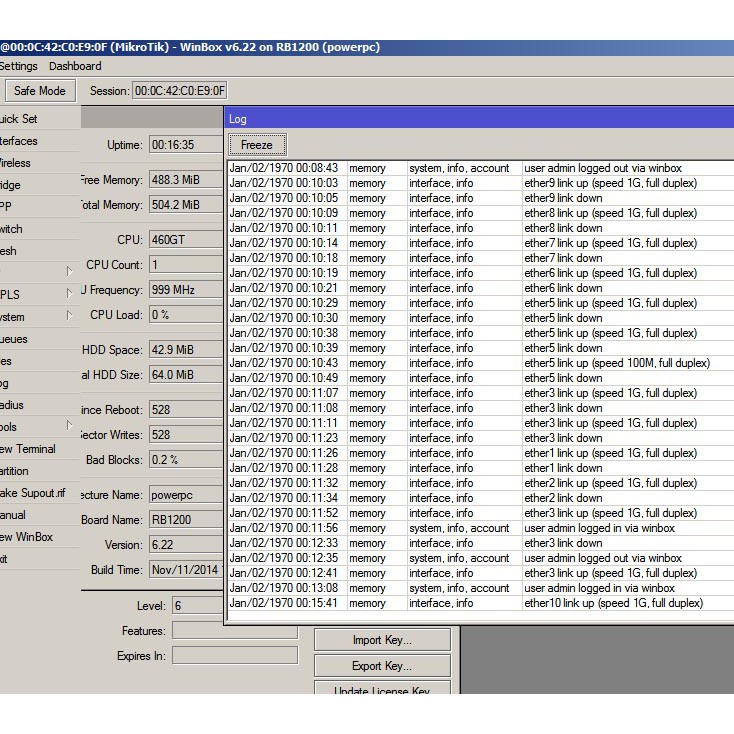Click the Uptime value field
The image size is (734, 734).
click(184, 145)
